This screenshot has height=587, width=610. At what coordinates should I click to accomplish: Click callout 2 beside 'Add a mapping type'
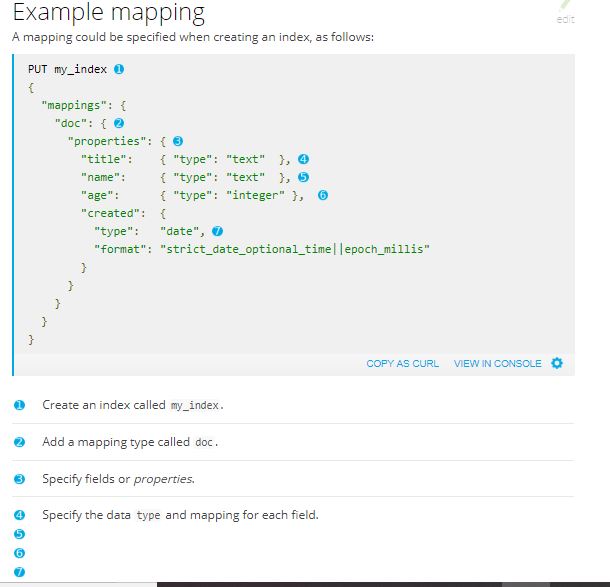(19, 442)
